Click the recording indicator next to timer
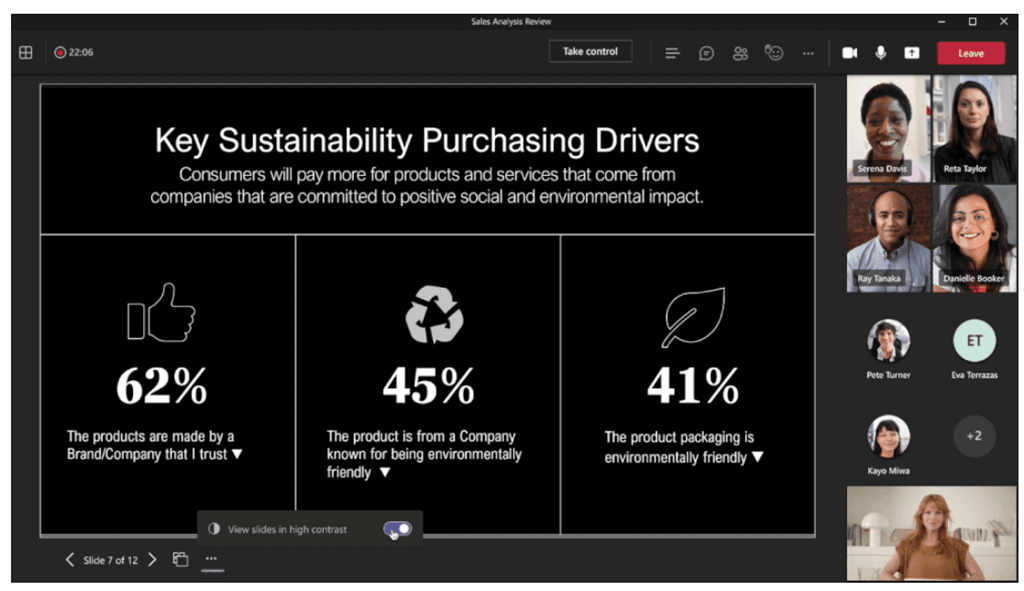Screen dimensions: 1024x591 pos(60,52)
